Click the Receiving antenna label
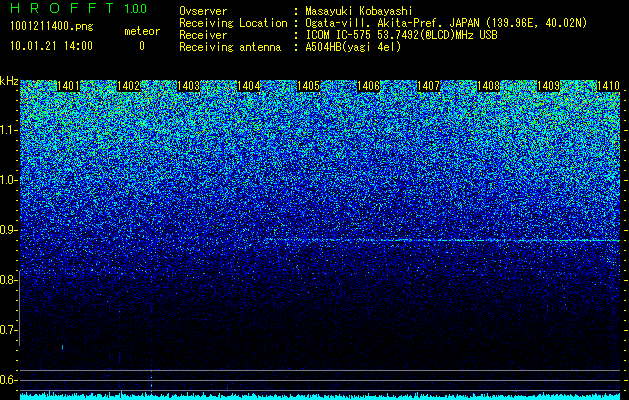The width and height of the screenshot is (629, 400). pyautogui.click(x=230, y=47)
